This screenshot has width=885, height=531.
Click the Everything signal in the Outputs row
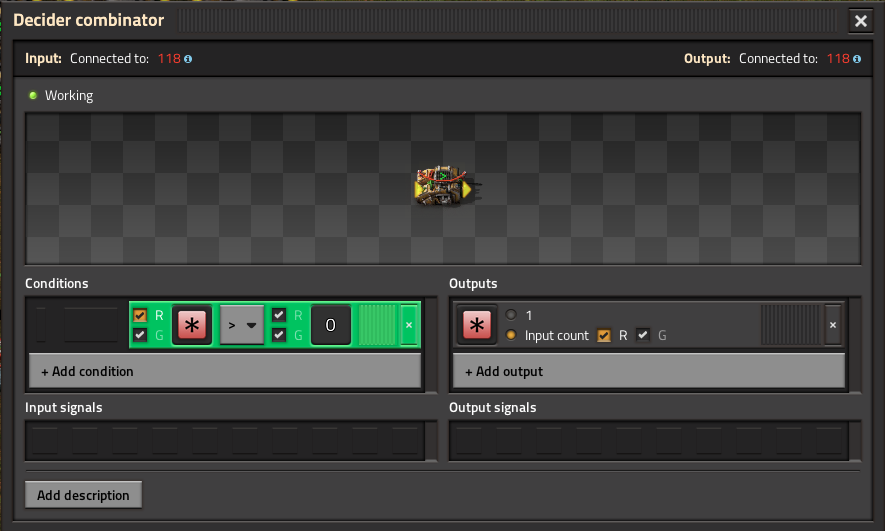click(477, 325)
